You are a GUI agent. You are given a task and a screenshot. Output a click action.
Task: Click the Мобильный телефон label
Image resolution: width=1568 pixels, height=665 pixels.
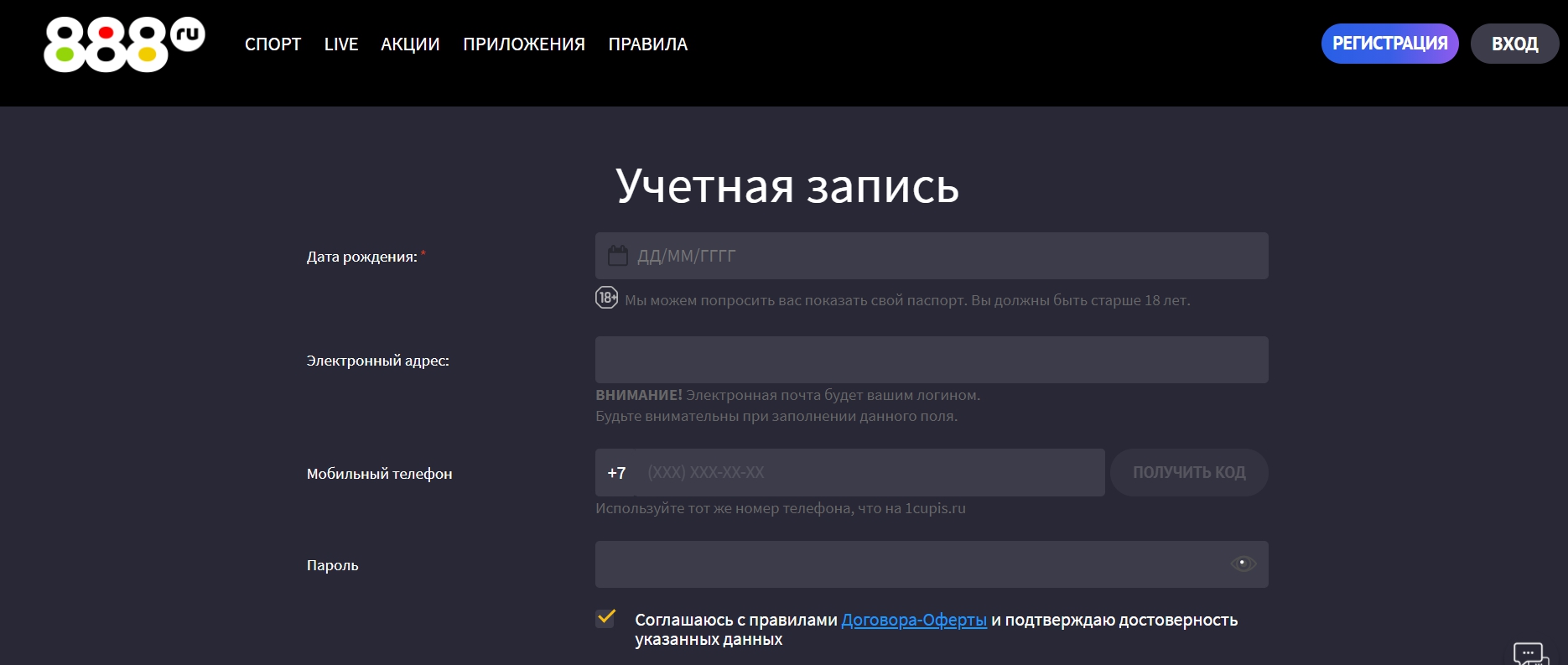pyautogui.click(x=380, y=474)
